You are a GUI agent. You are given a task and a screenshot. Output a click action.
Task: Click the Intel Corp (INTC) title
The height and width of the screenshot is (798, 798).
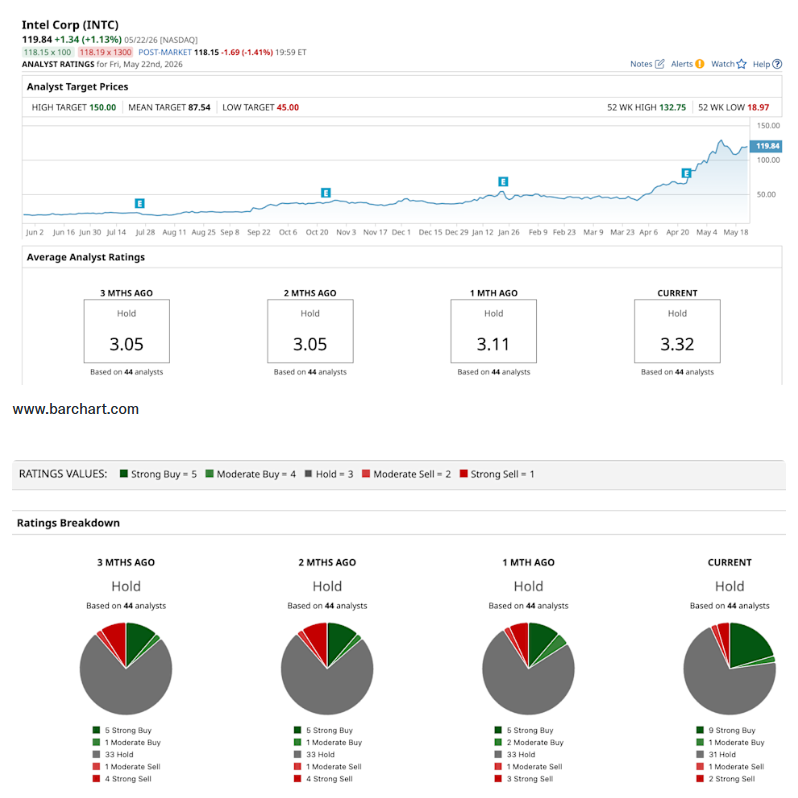point(70,25)
